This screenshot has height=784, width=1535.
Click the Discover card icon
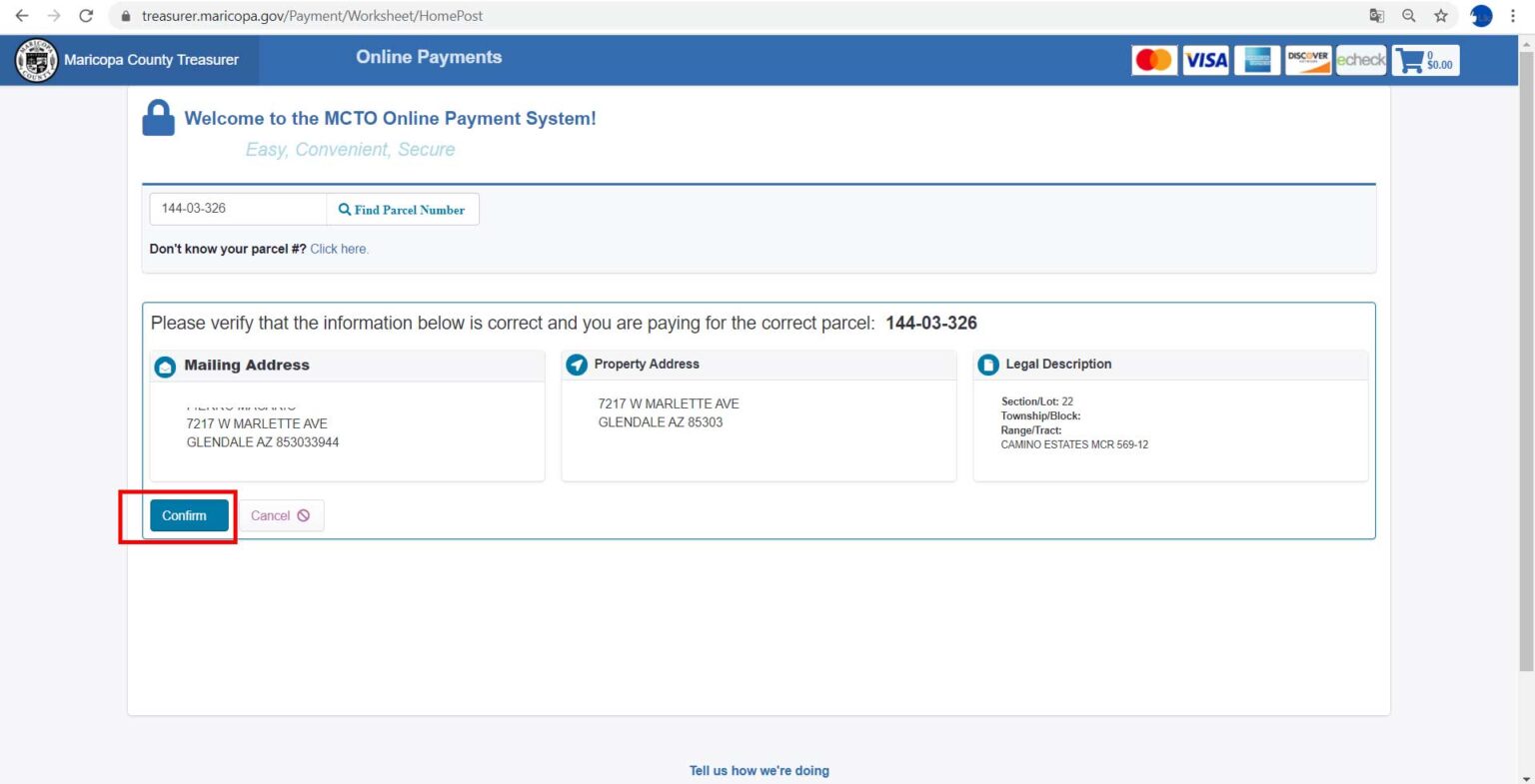(1308, 60)
